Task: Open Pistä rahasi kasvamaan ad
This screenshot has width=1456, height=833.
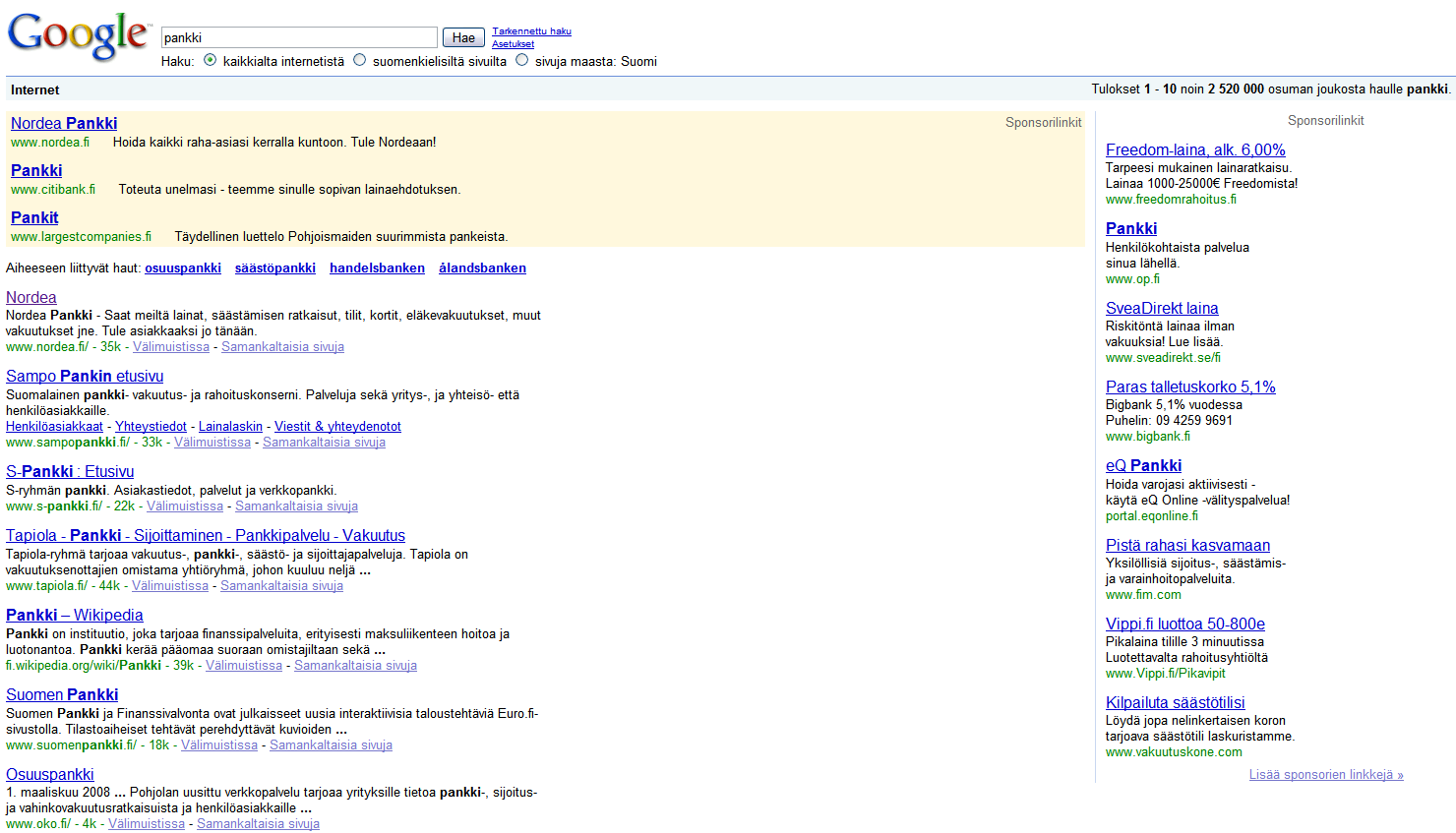Action: coord(1187,545)
